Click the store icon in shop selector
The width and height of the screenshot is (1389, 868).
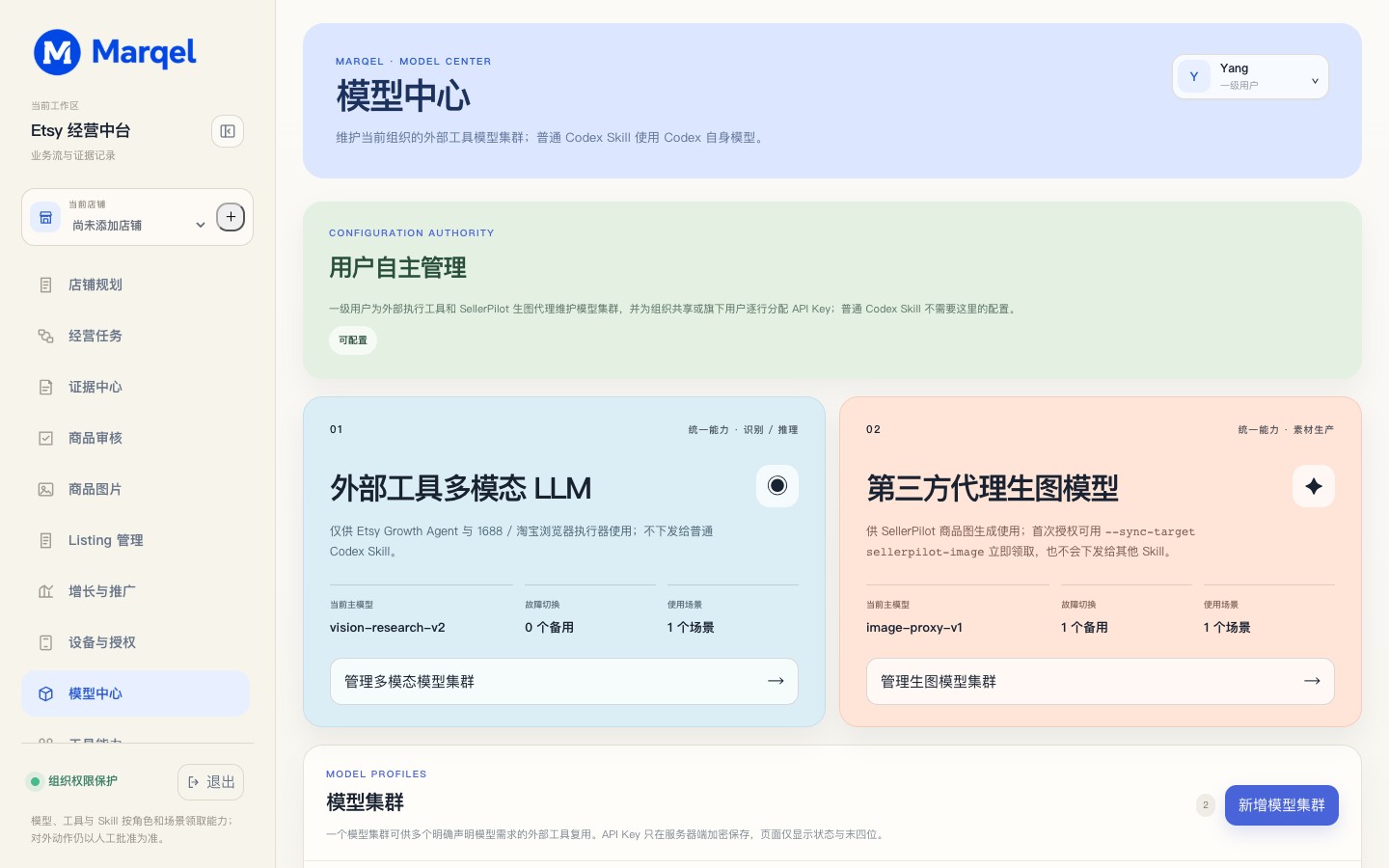45,217
